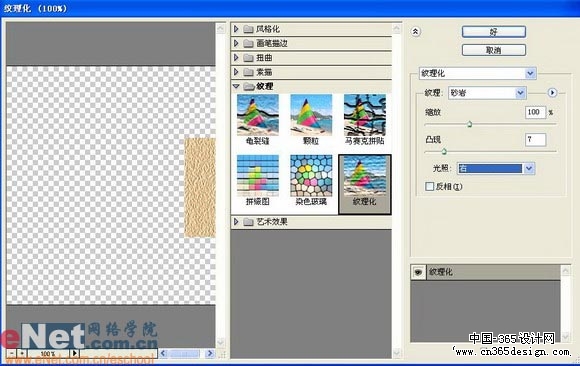This screenshot has height=366, width=580.
Task: Choose the 马赛克拼贴 filter thumbnail
Action: (x=365, y=115)
